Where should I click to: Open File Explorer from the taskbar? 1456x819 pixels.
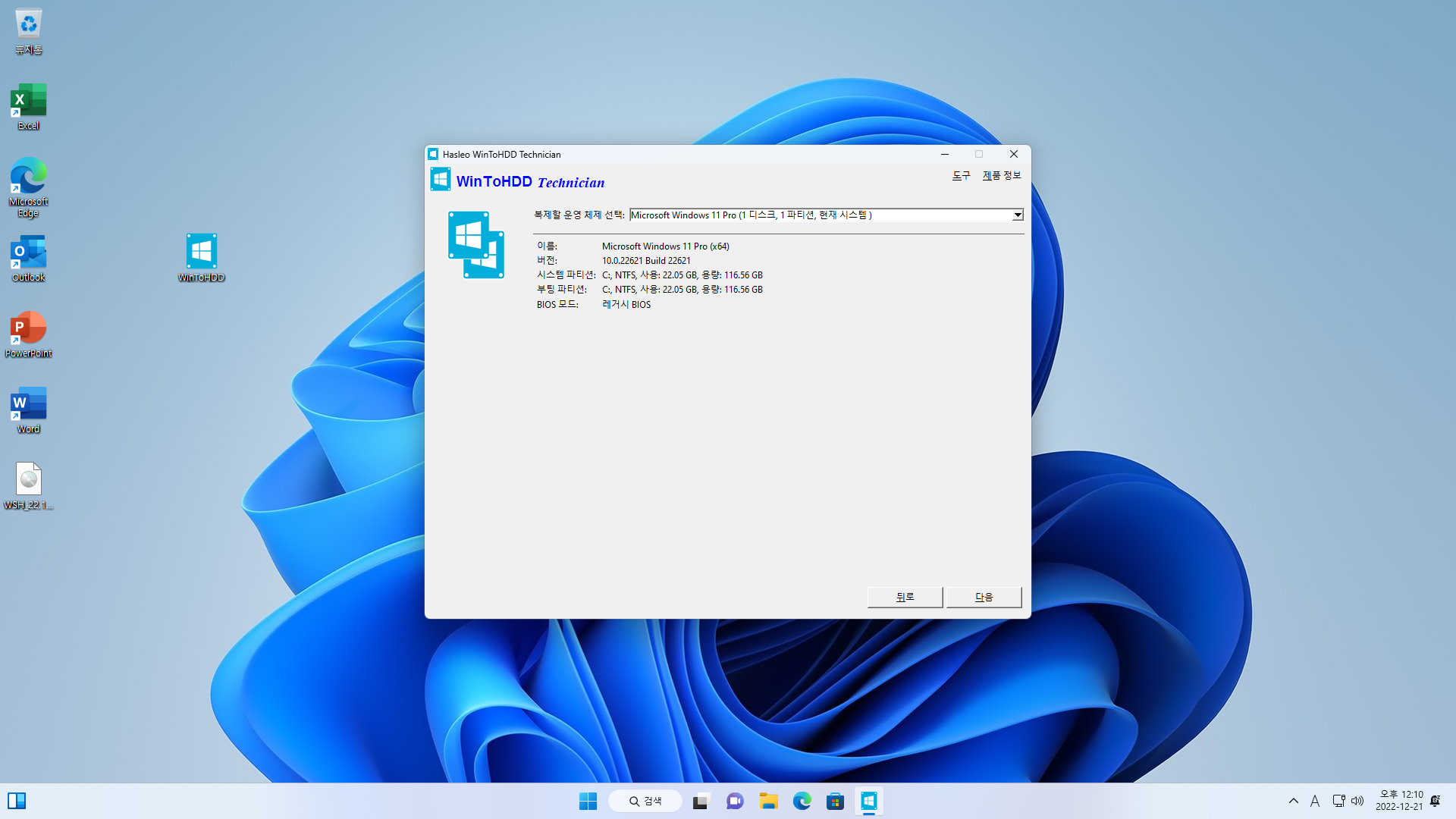[769, 801]
